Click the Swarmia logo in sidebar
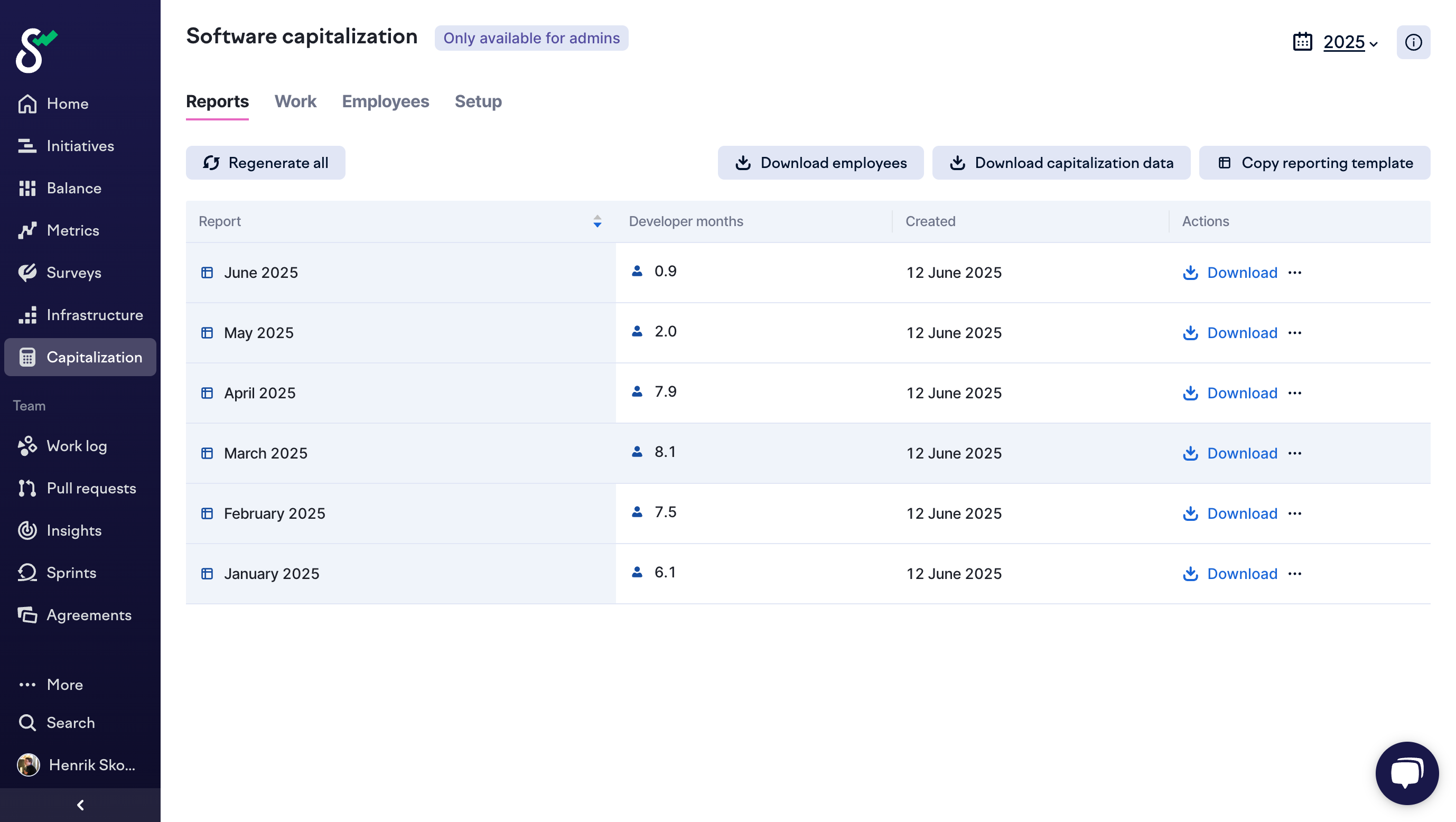Image resolution: width=1456 pixels, height=822 pixels. click(x=37, y=50)
